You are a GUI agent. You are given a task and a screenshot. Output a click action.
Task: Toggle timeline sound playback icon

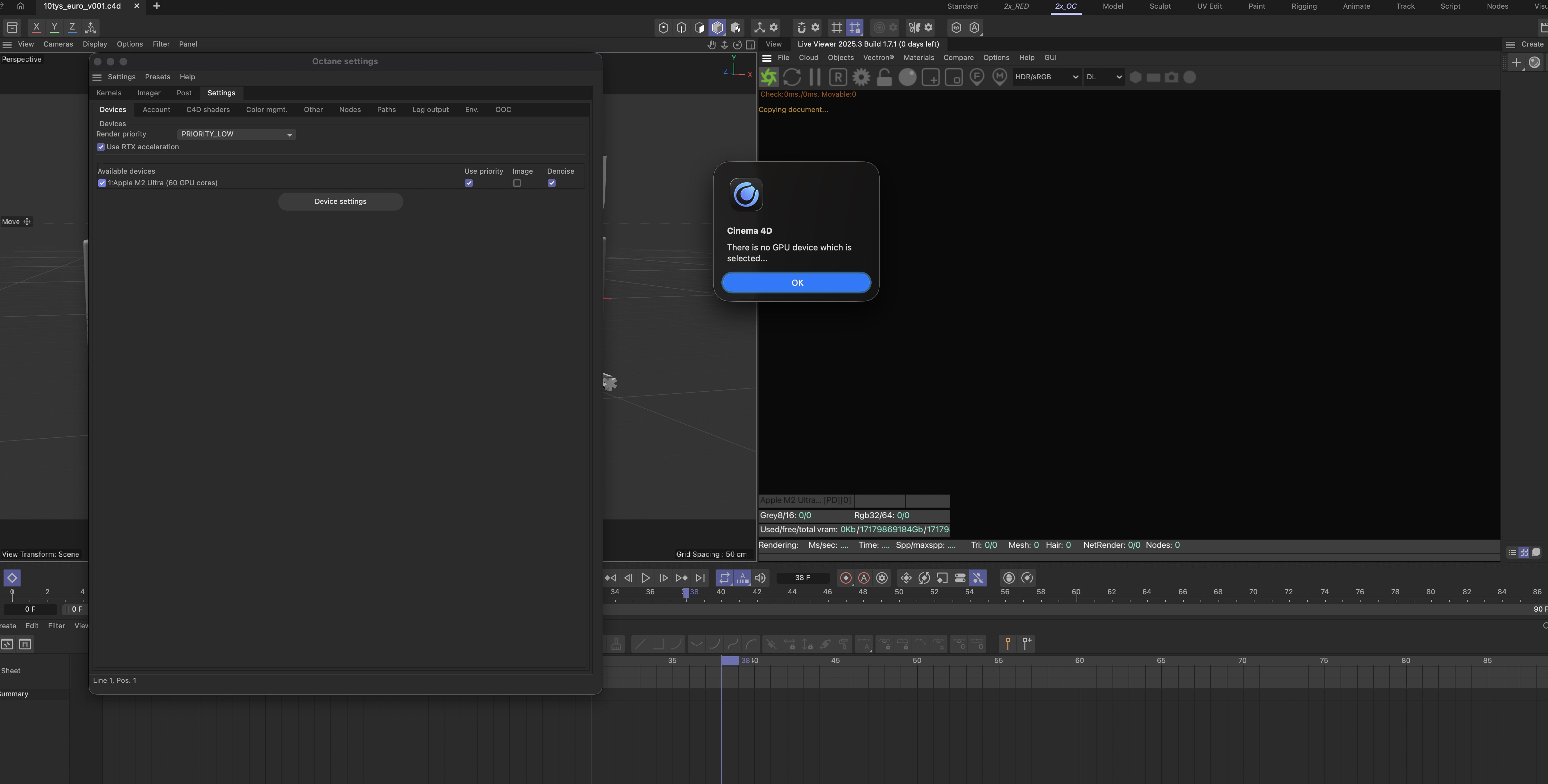pos(760,578)
